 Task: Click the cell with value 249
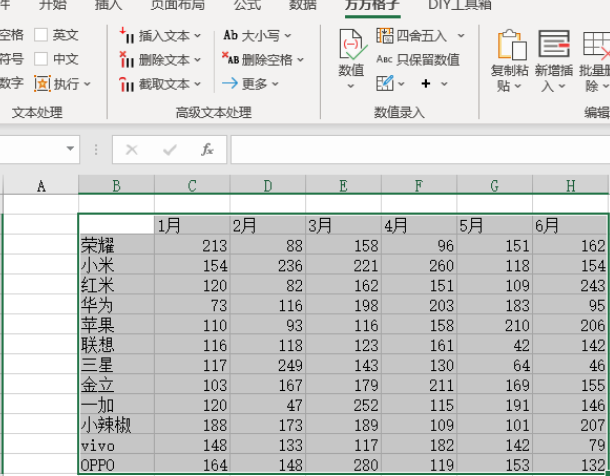point(268,364)
